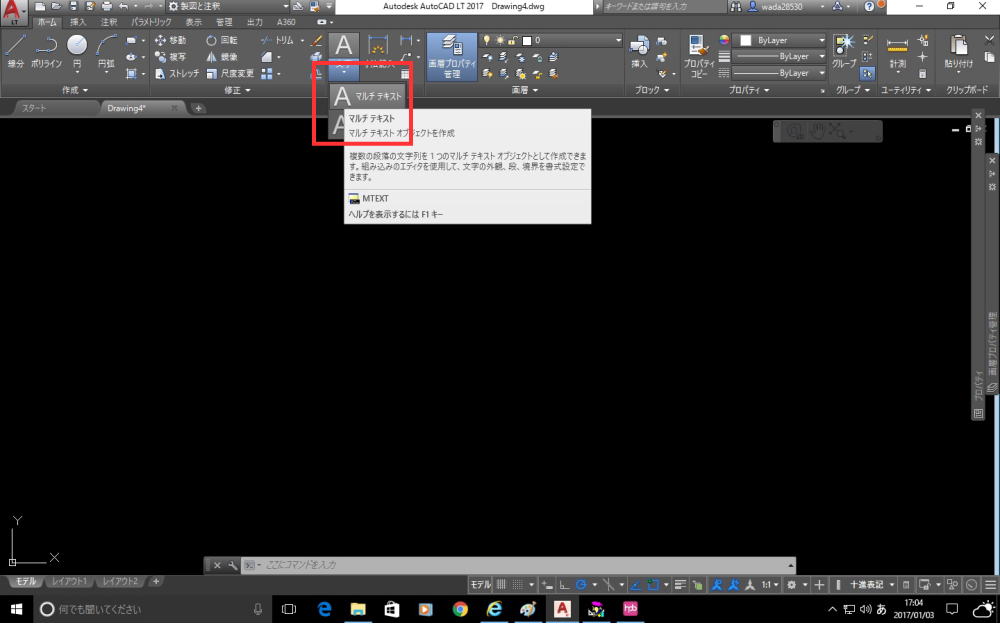Click the Save icon in quick access toolbar
1000x625 pixels.
pyautogui.click(x=74, y=6)
